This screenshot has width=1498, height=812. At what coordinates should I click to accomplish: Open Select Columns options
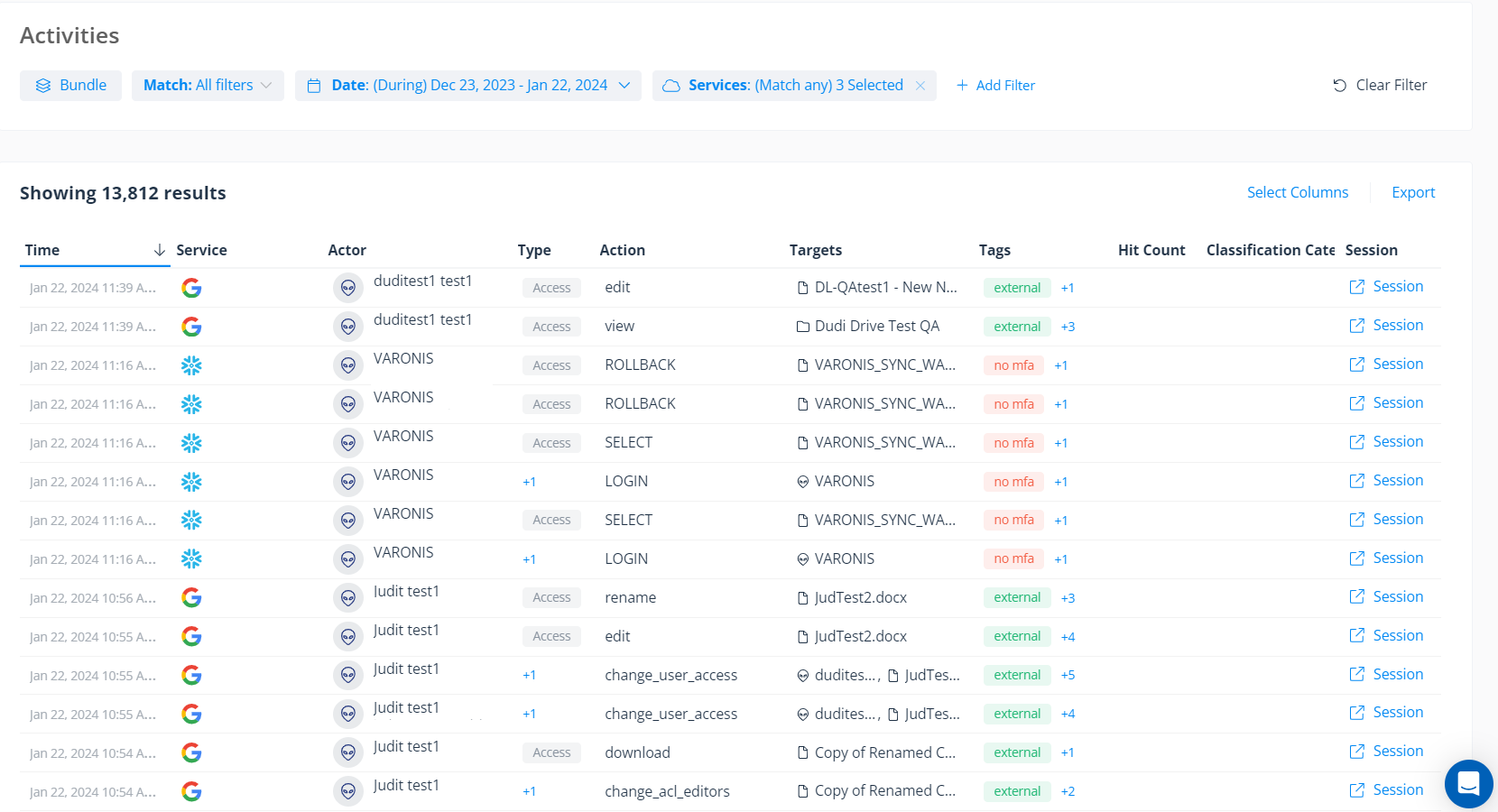click(1297, 192)
